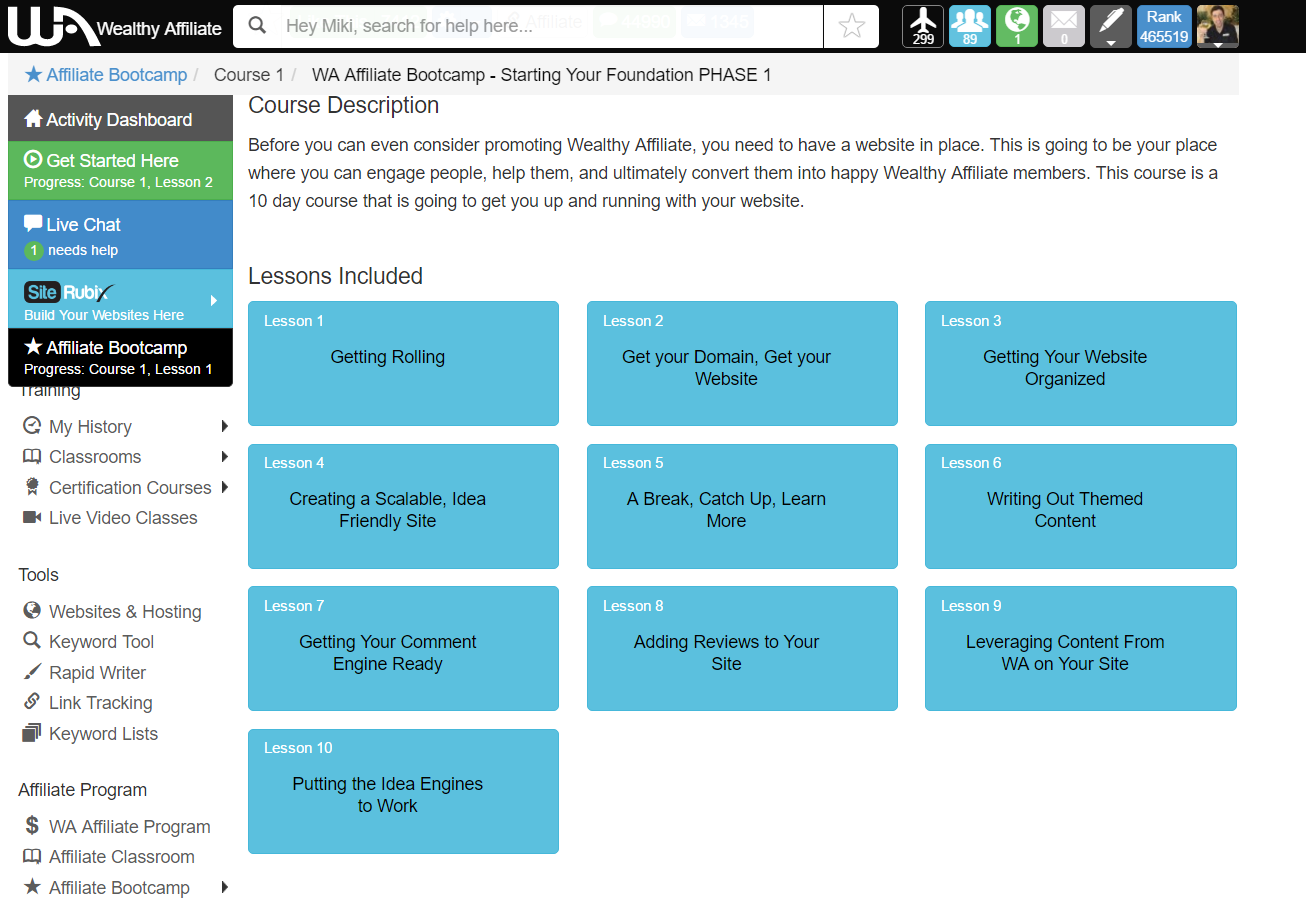Click the Affiliate Classroom book icon
The height and width of the screenshot is (901, 1306).
point(32,856)
